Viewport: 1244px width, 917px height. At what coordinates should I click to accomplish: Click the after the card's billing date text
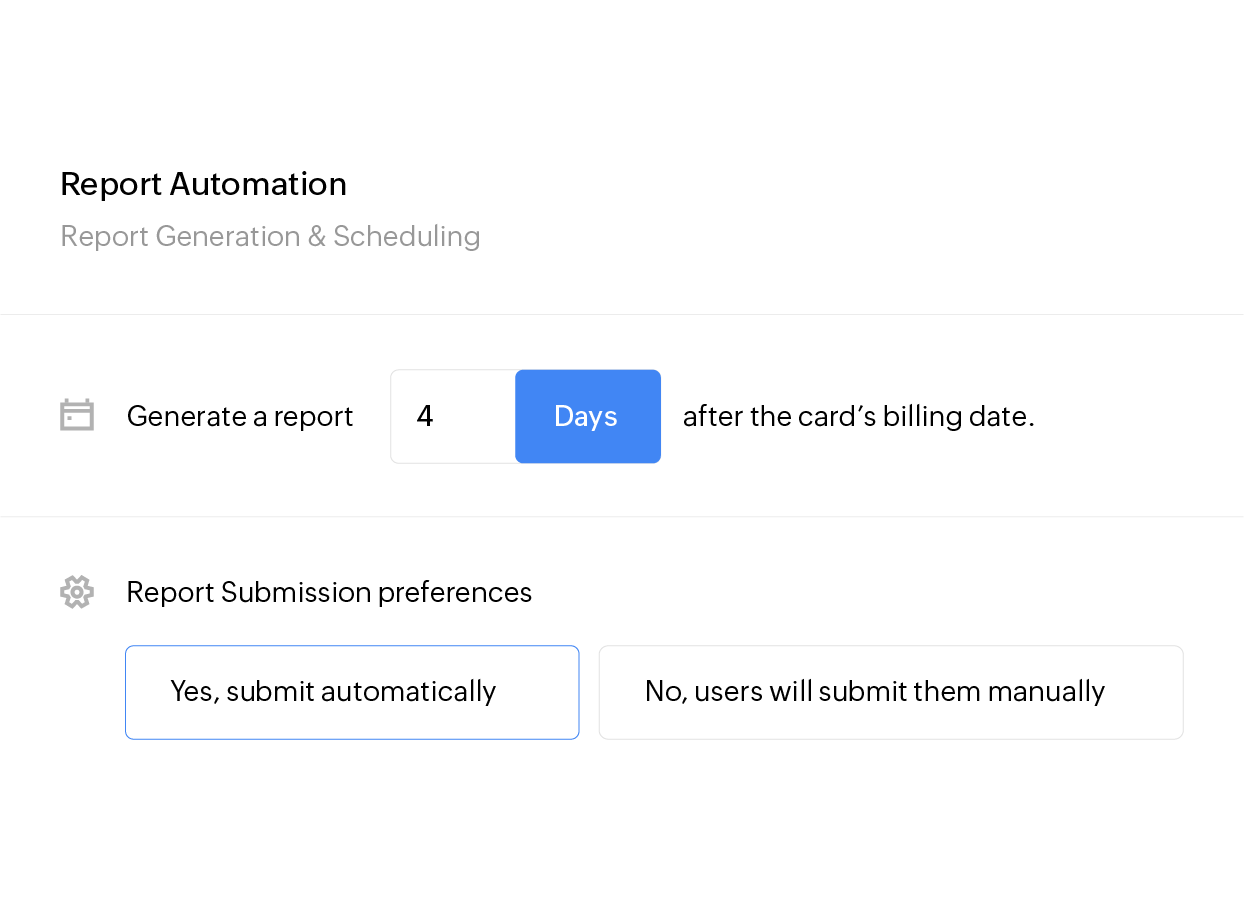858,416
